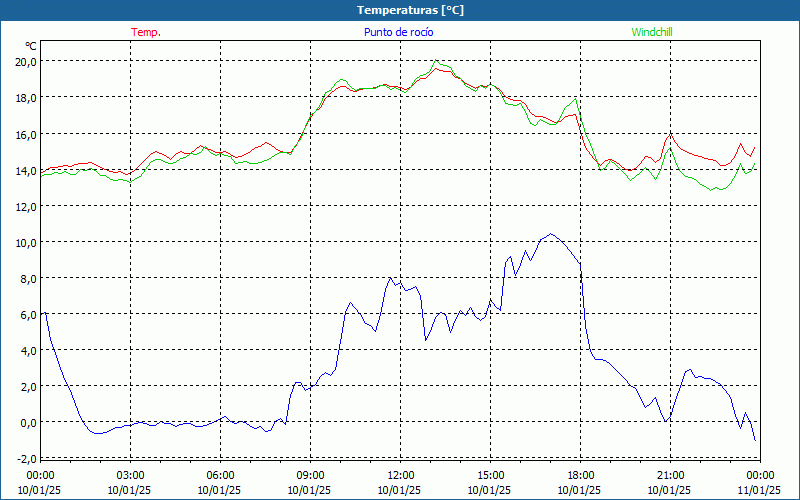Click the 'Temperaturas [°C]' chart title
Screen dimensions: 800x500
410,10
